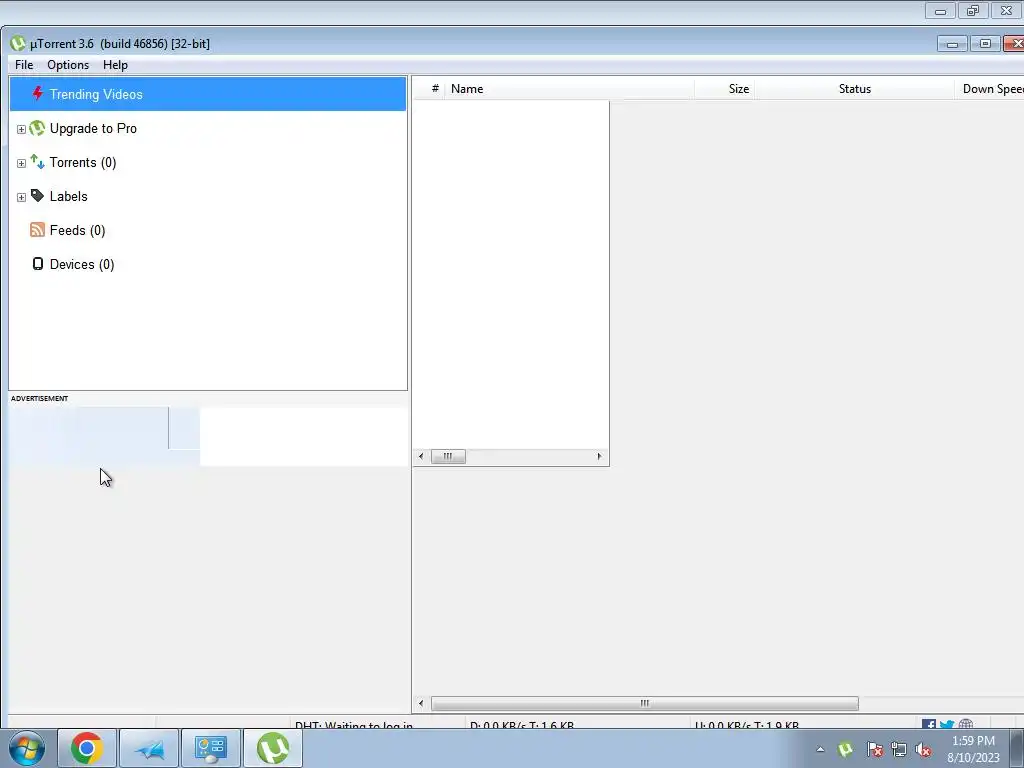Click the muted volume tray icon
Screen dimensions: 1024x768
pyautogui.click(x=923, y=749)
